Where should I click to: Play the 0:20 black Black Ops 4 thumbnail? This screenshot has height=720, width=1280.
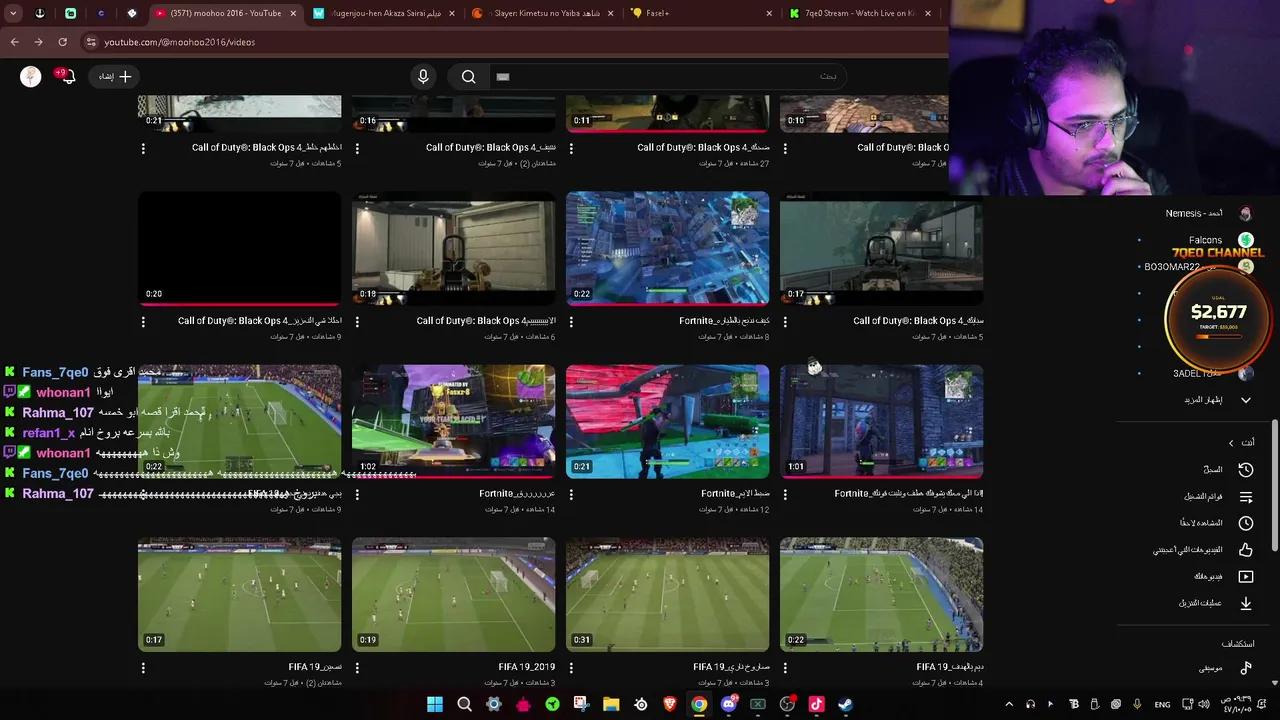point(239,248)
